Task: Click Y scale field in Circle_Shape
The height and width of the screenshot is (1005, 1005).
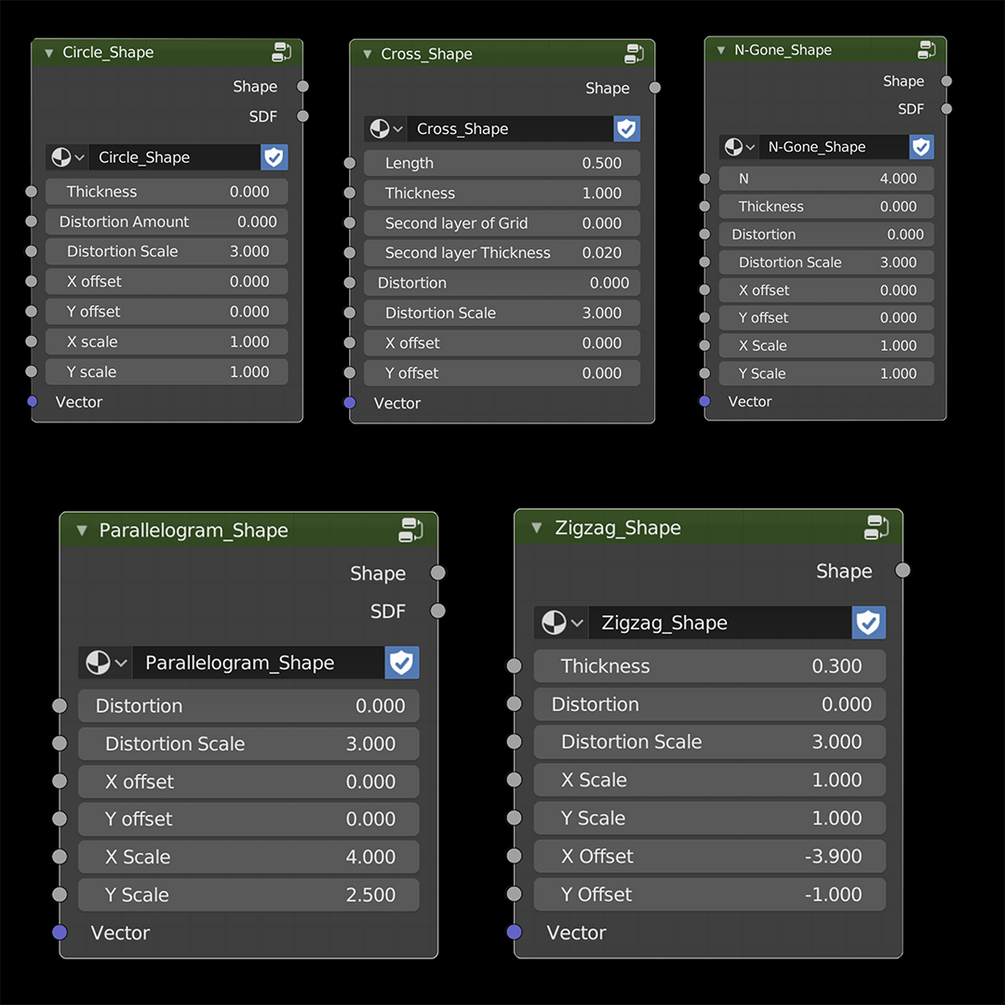Action: 167,372
